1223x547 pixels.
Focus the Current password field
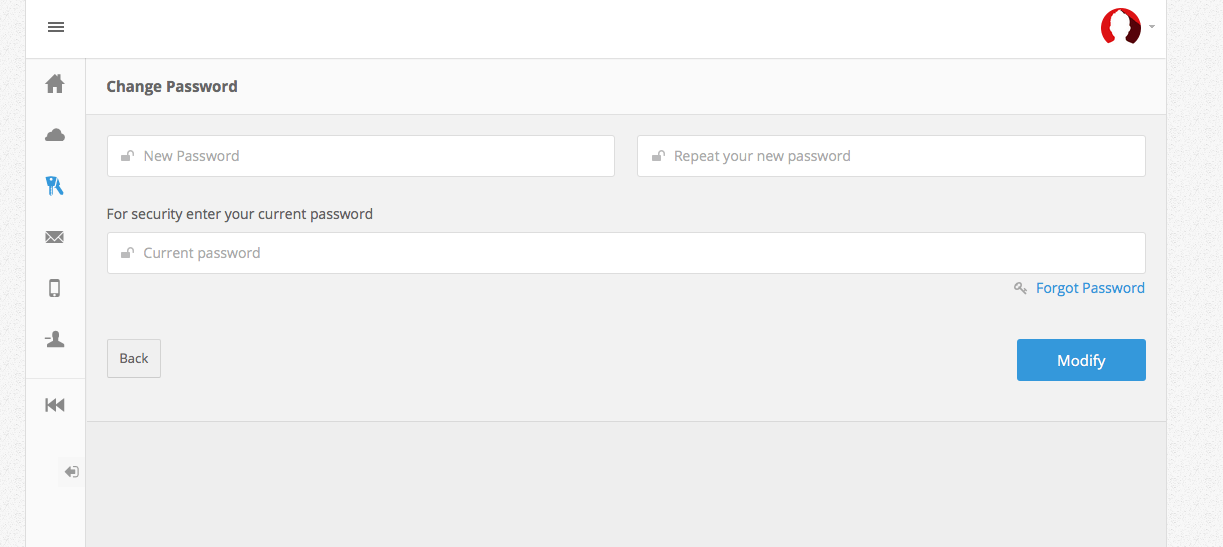point(640,253)
